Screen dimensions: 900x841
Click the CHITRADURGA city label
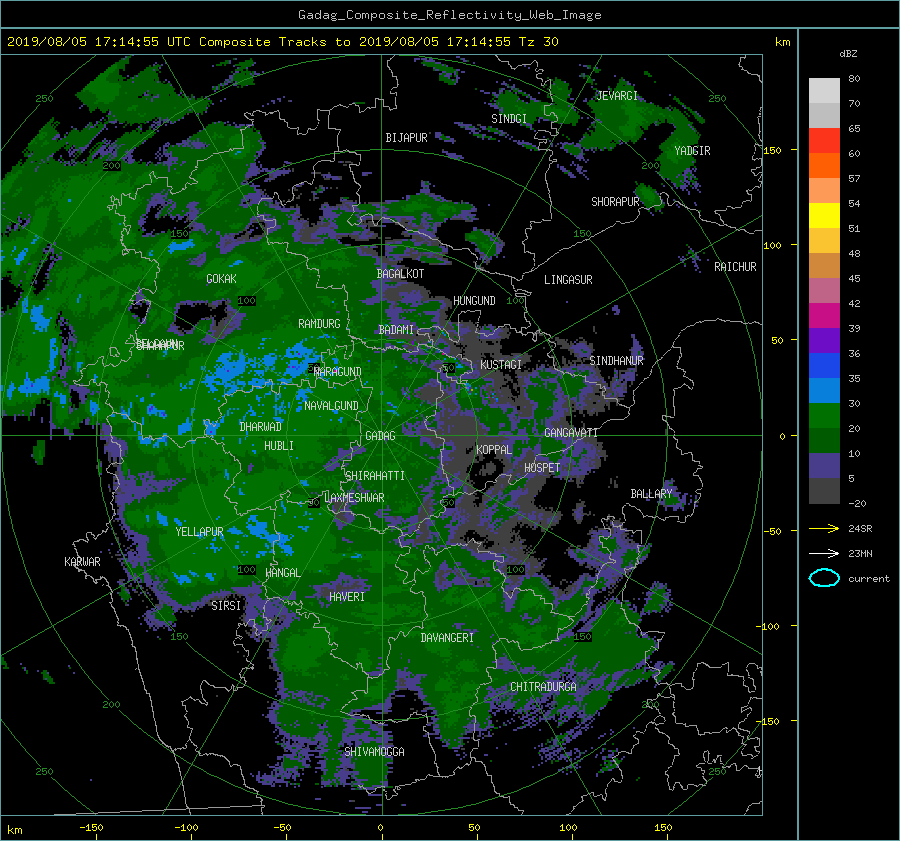point(543,686)
